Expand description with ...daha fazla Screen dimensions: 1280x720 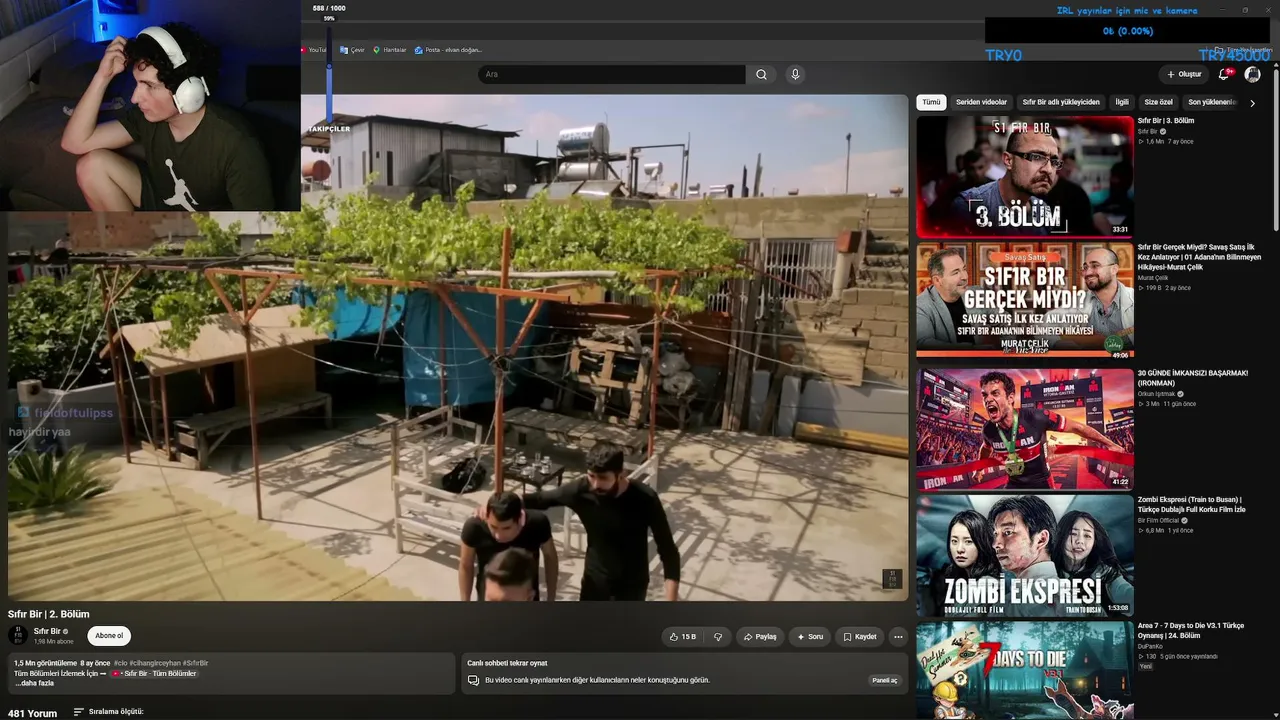coord(34,684)
